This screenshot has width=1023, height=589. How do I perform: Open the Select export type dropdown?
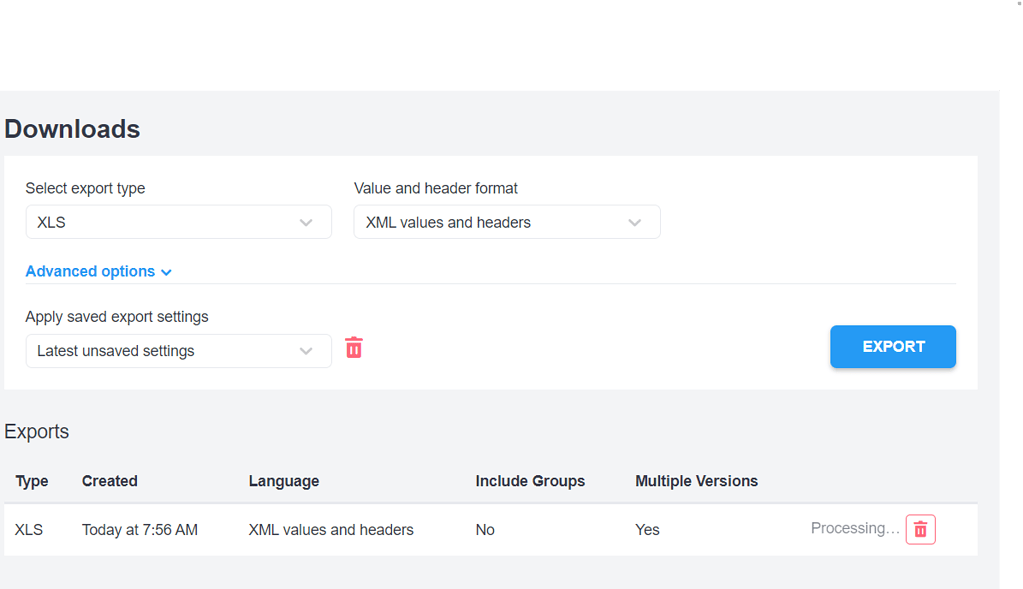[x=178, y=222]
